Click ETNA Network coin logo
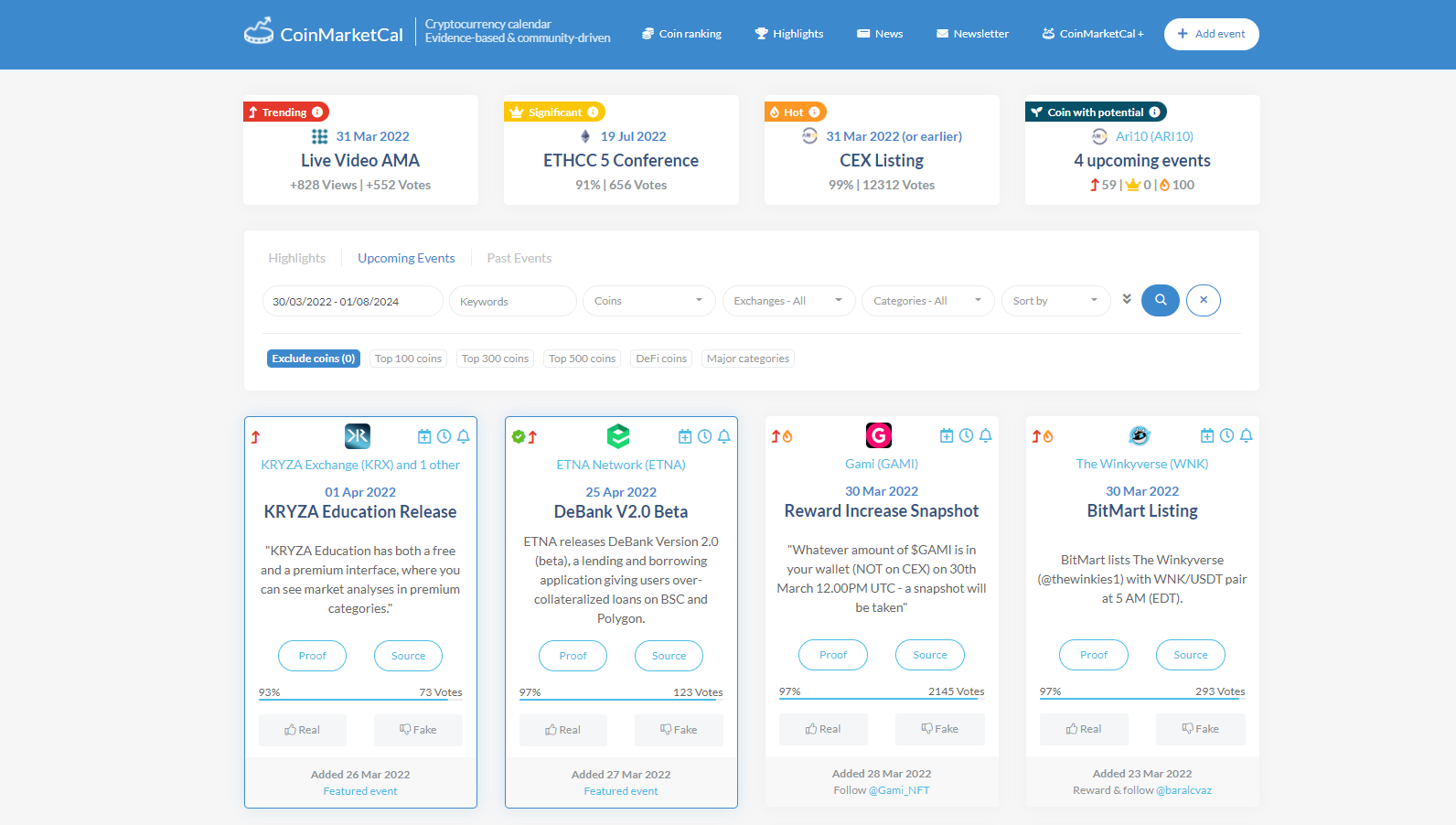 [x=618, y=435]
